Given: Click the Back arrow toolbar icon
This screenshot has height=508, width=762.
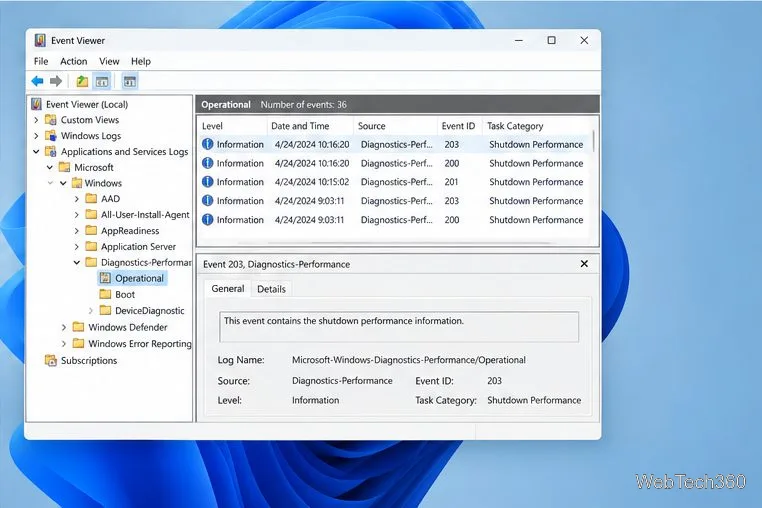Looking at the screenshot, I should (37, 81).
